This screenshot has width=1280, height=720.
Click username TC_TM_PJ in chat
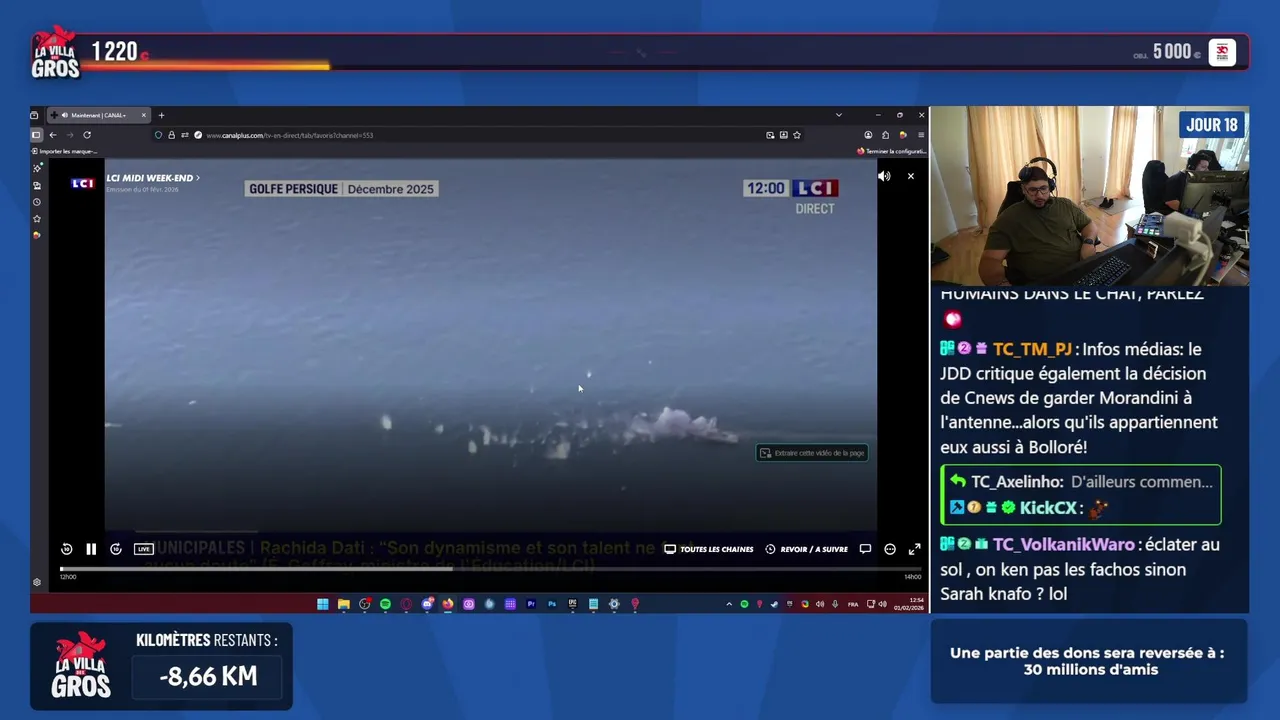[x=1032, y=349]
